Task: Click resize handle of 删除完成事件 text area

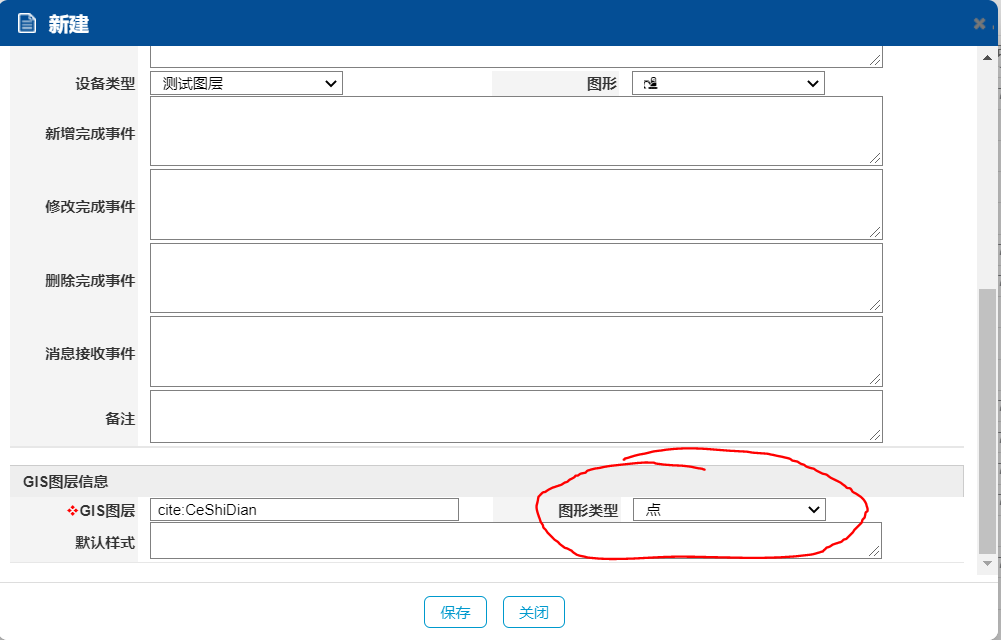Action: pyautogui.click(x=875, y=305)
